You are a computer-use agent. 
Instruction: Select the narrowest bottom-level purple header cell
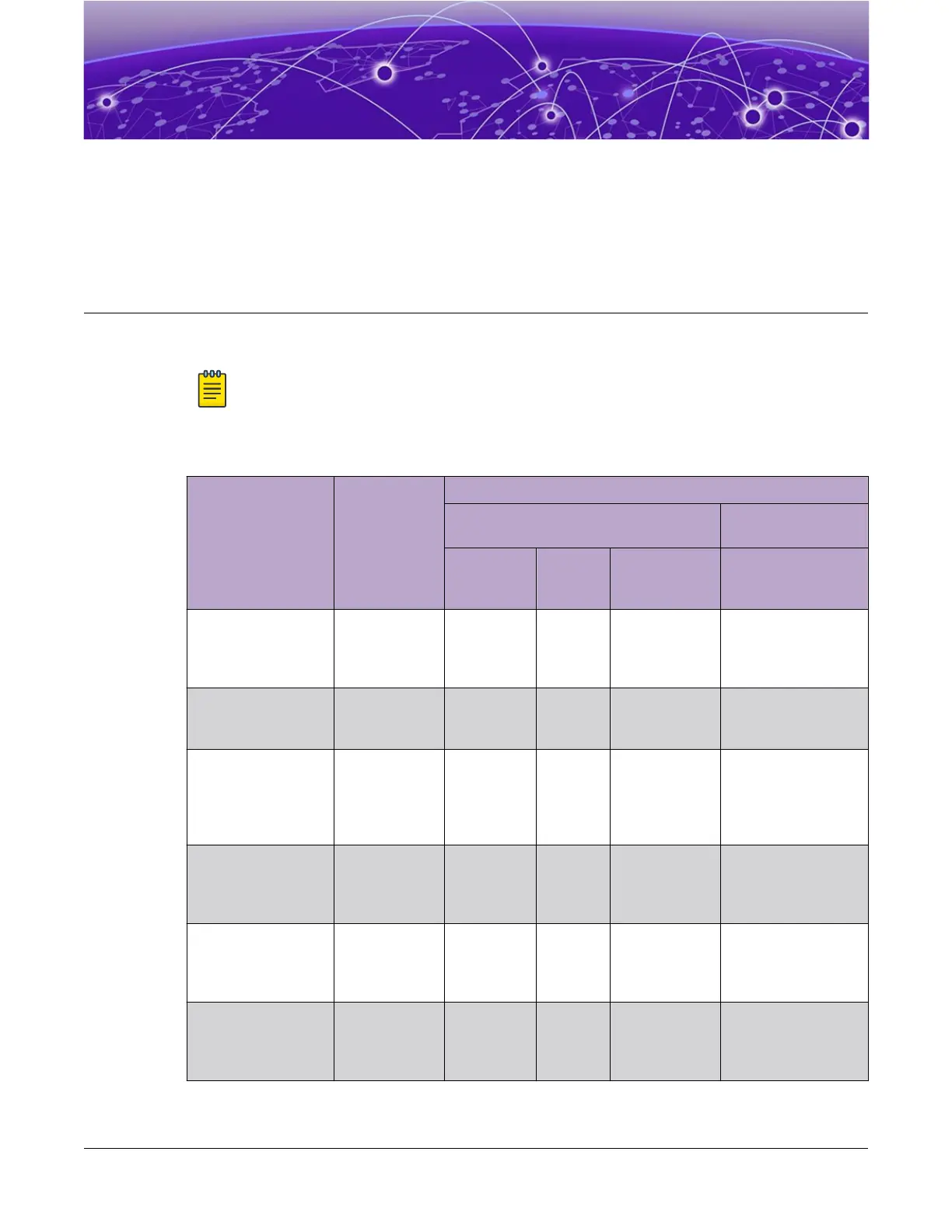tap(573, 579)
